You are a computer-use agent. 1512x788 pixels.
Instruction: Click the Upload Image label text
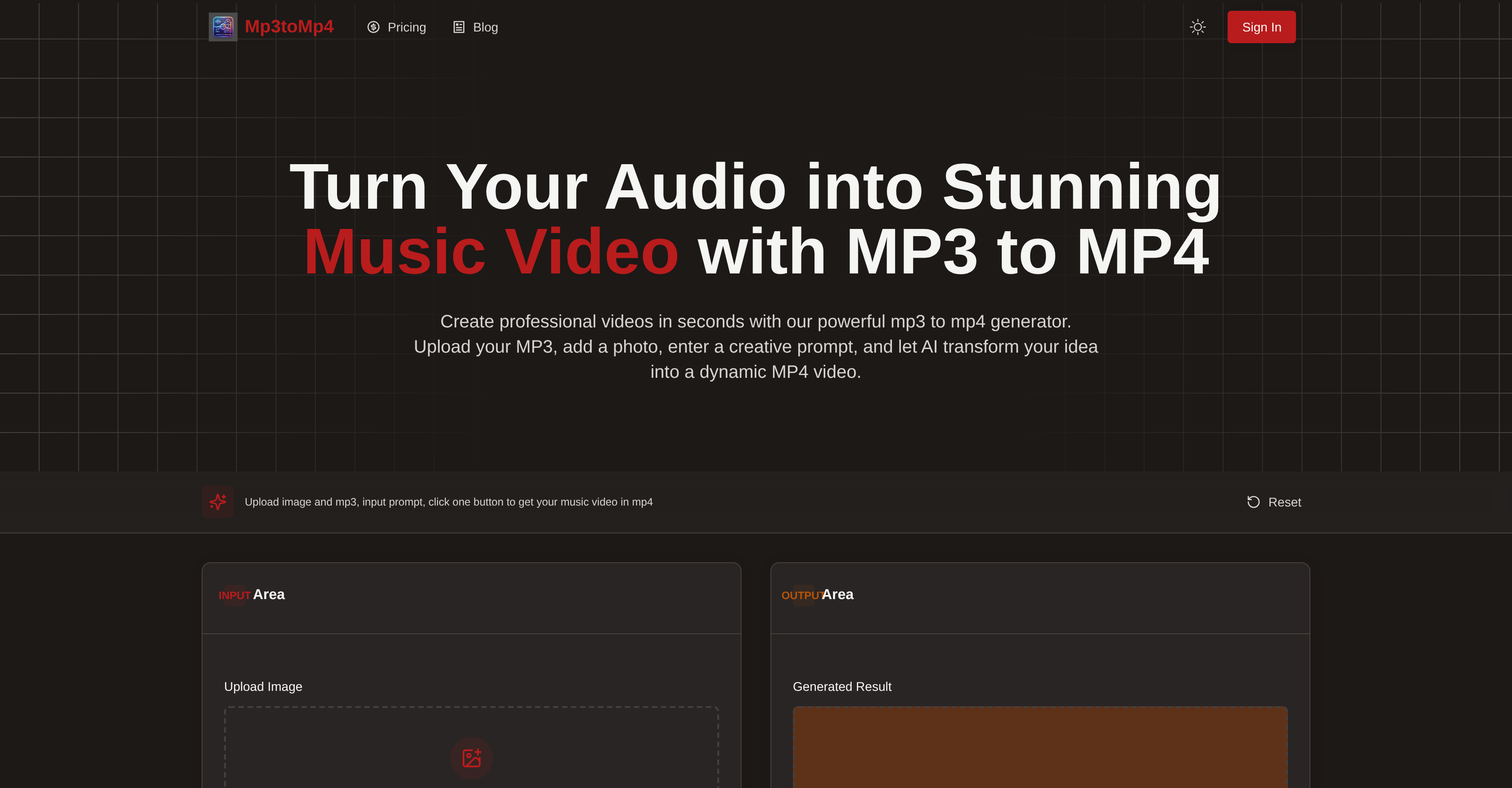(x=263, y=686)
